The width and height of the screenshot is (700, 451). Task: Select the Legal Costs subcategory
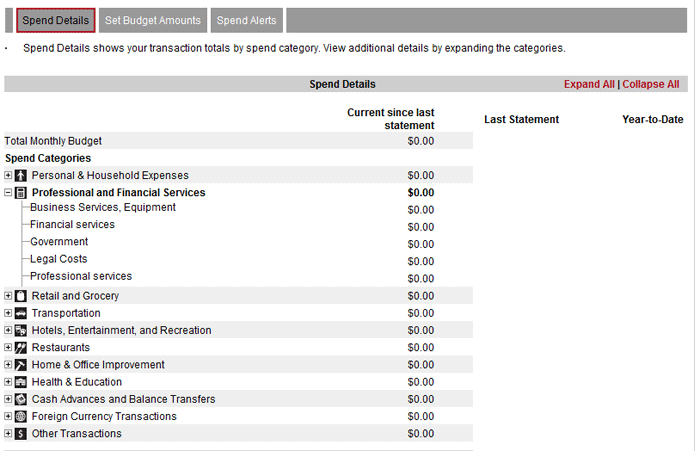tap(58, 259)
